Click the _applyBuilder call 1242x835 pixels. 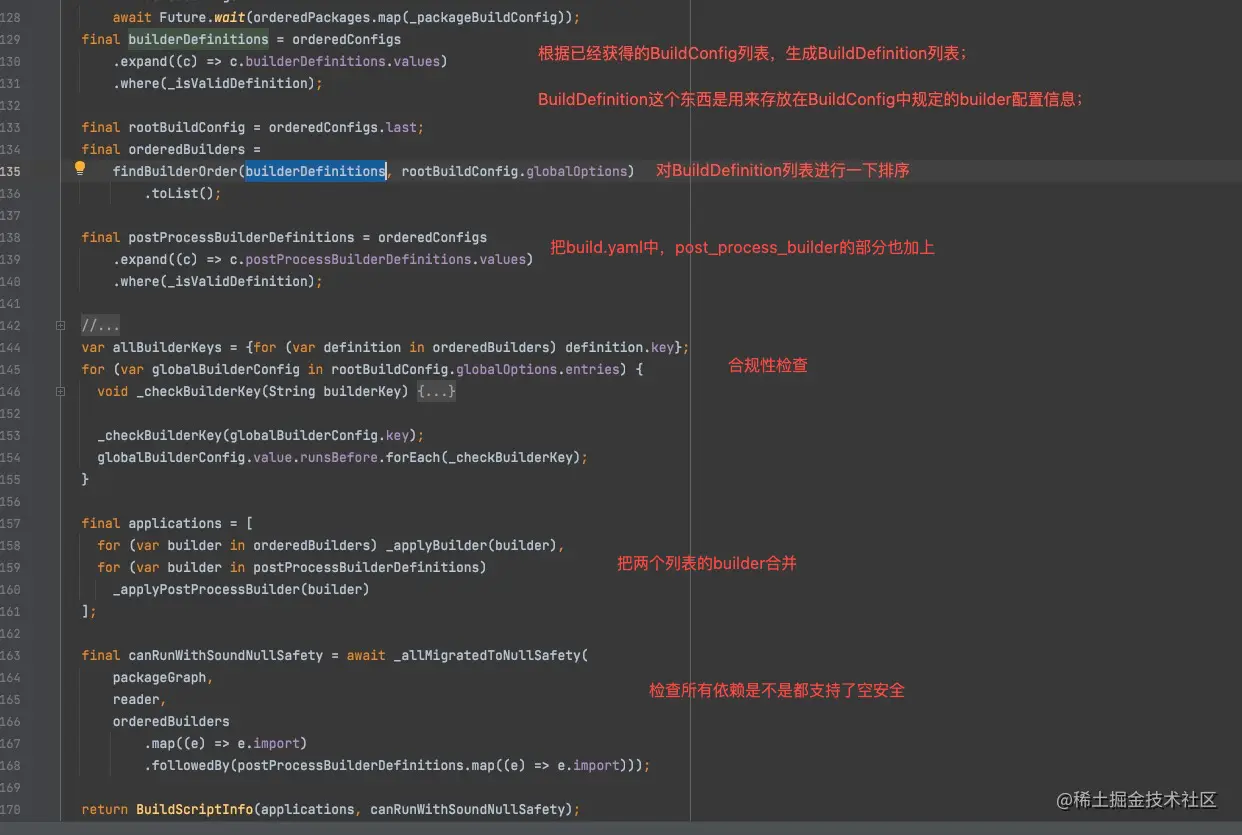[432, 545]
